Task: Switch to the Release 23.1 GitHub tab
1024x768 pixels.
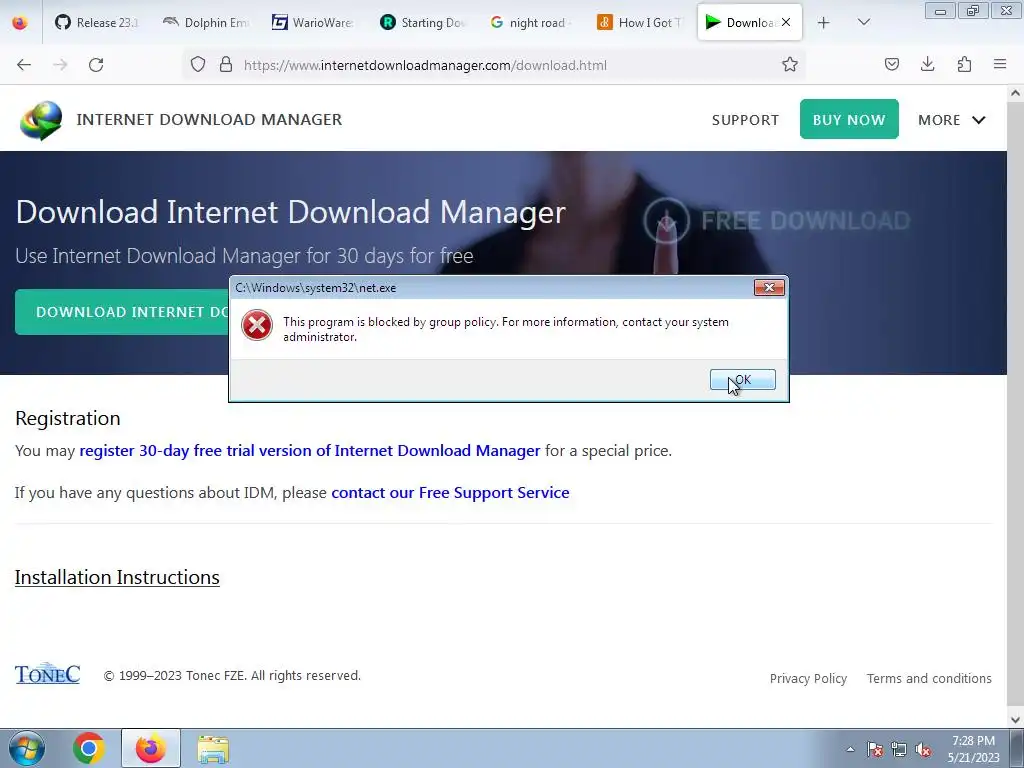Action: click(x=97, y=23)
